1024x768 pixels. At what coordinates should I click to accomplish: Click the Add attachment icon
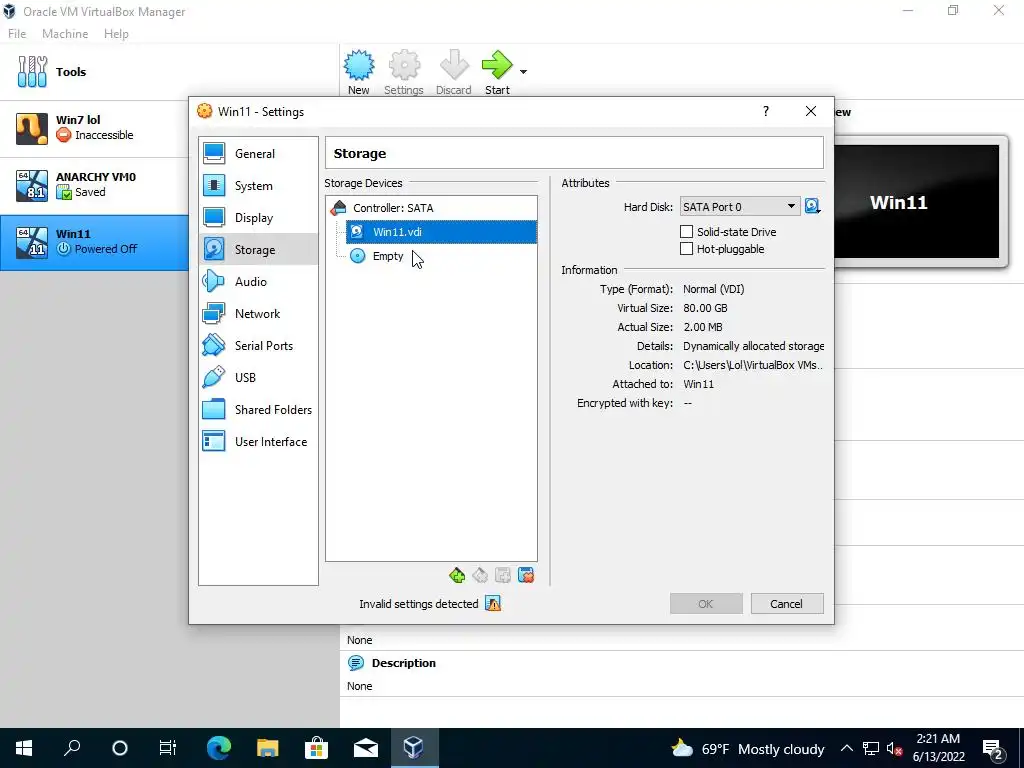click(503, 575)
